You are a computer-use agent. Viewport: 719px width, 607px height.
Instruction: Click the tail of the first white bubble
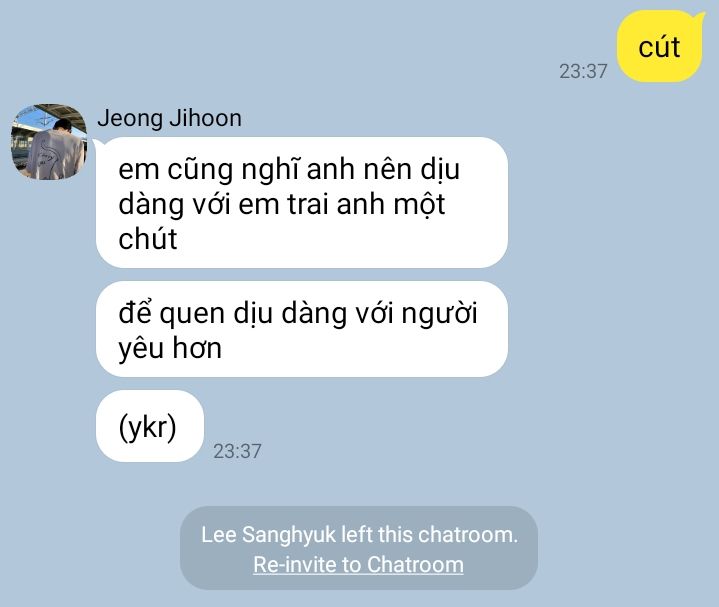point(100,143)
